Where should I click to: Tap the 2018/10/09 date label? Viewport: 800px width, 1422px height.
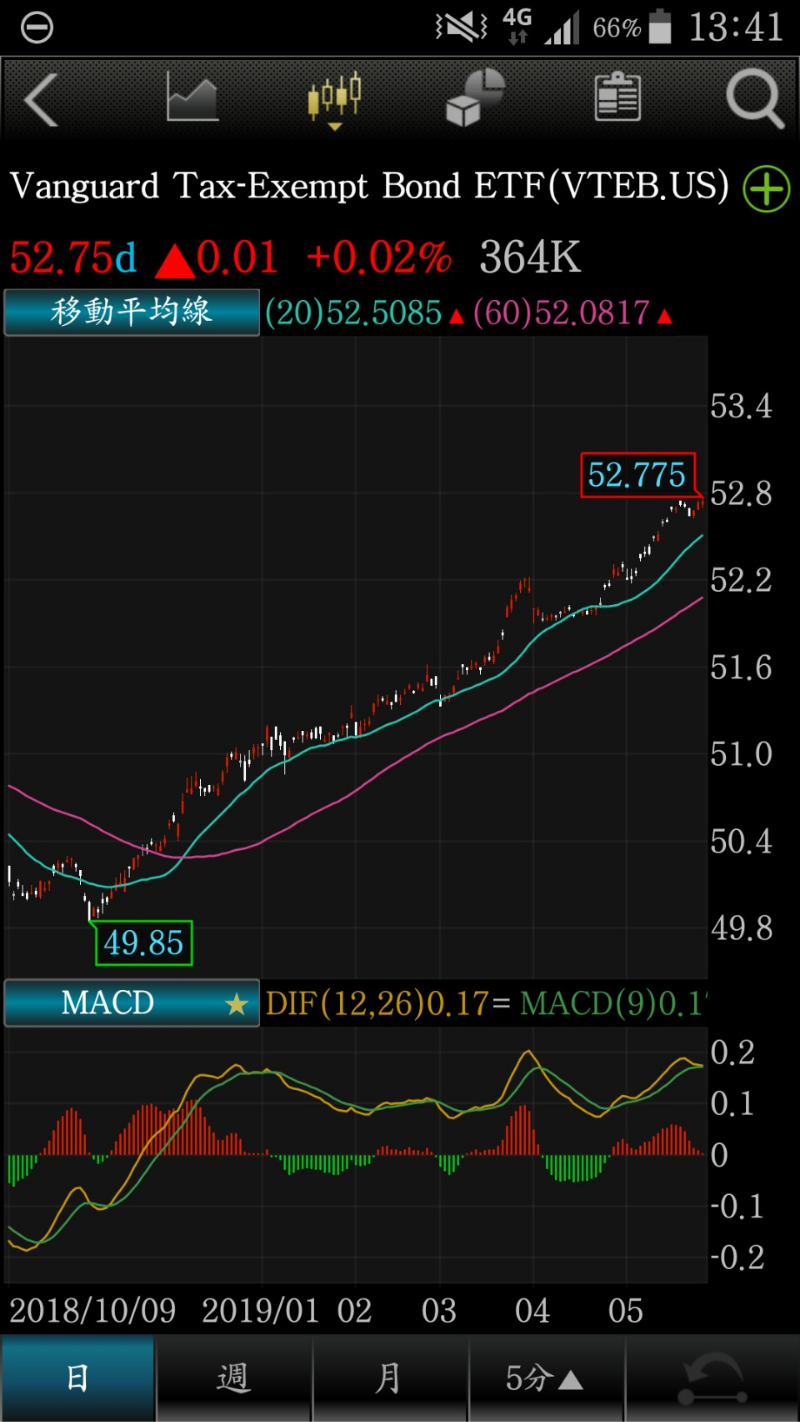[93, 1310]
